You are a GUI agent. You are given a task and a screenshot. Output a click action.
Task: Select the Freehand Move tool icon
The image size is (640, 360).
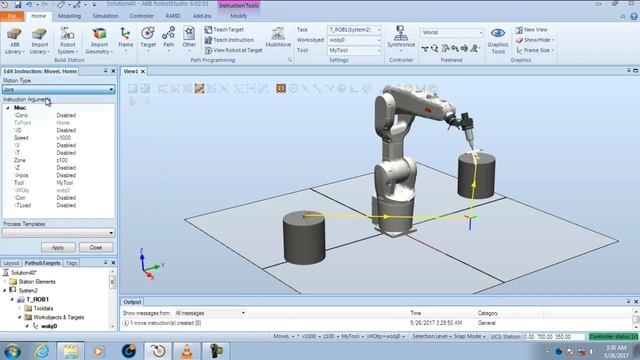click(425, 49)
